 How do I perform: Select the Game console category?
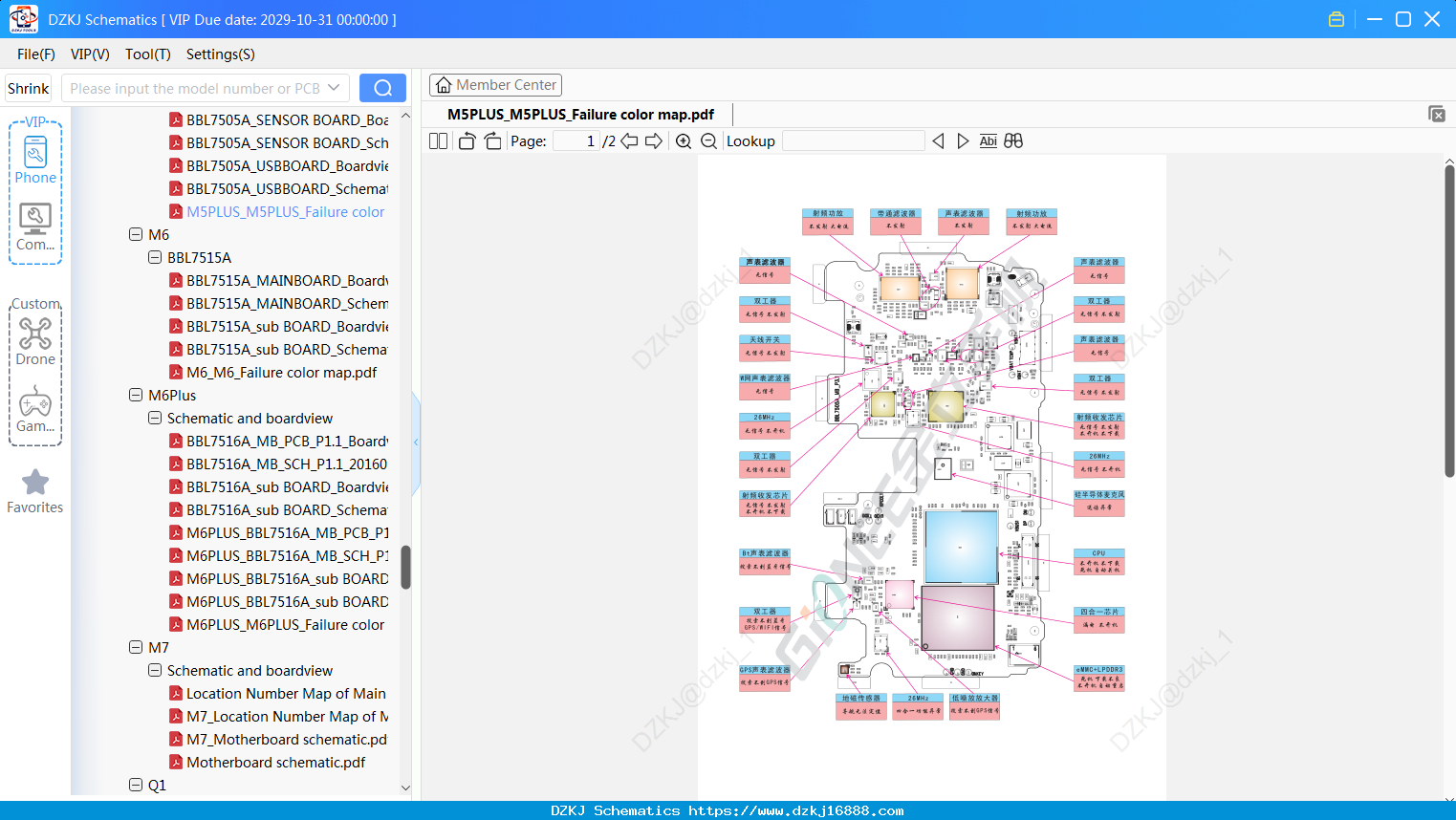35,409
